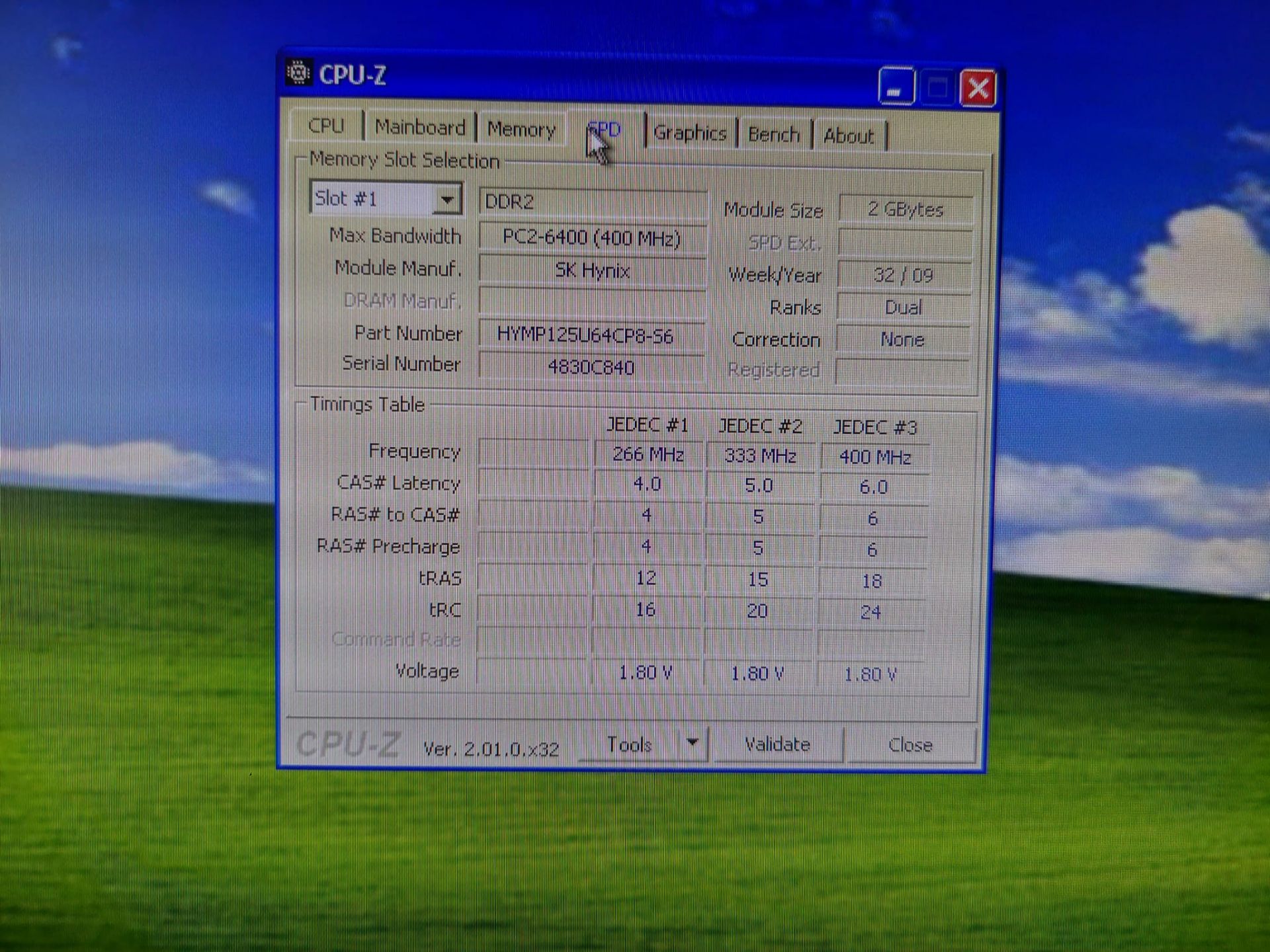Click the SK Hynix manufacturer value
Screen dimensions: 1270x952
click(592, 270)
